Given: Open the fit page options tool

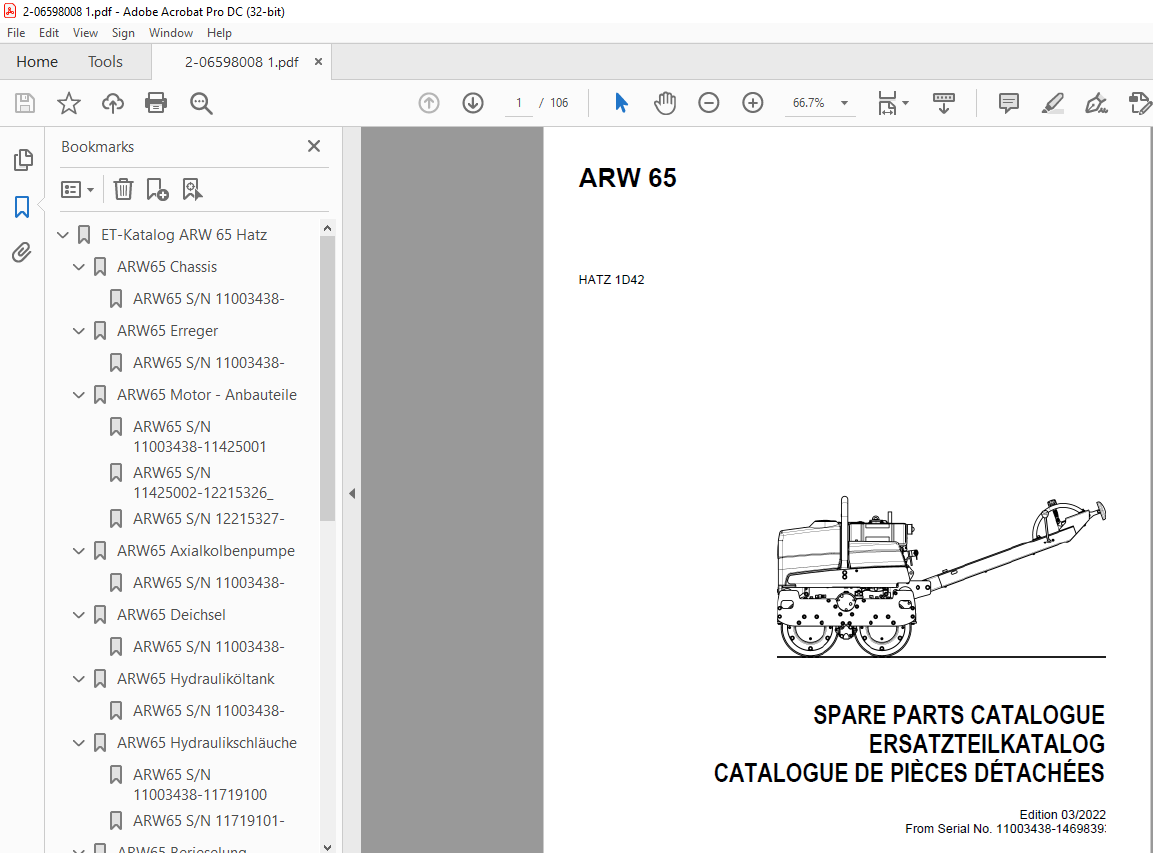Looking at the screenshot, I should click(x=893, y=103).
